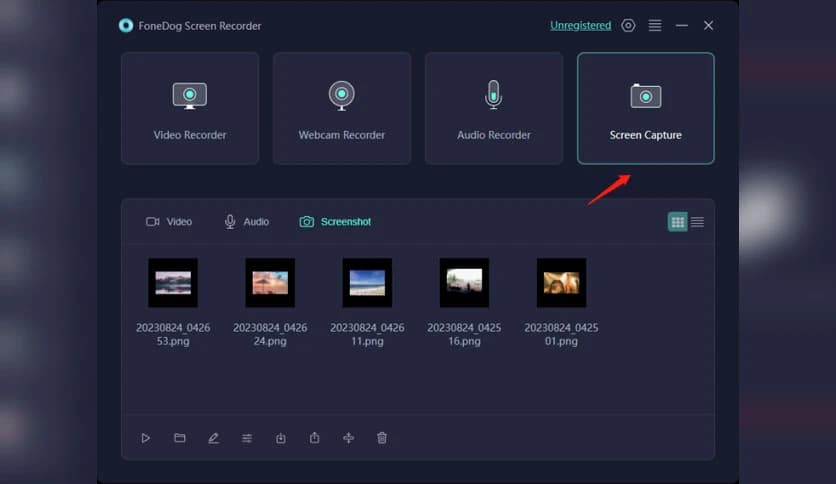Open the Webcam Recorder mode

[342, 108]
